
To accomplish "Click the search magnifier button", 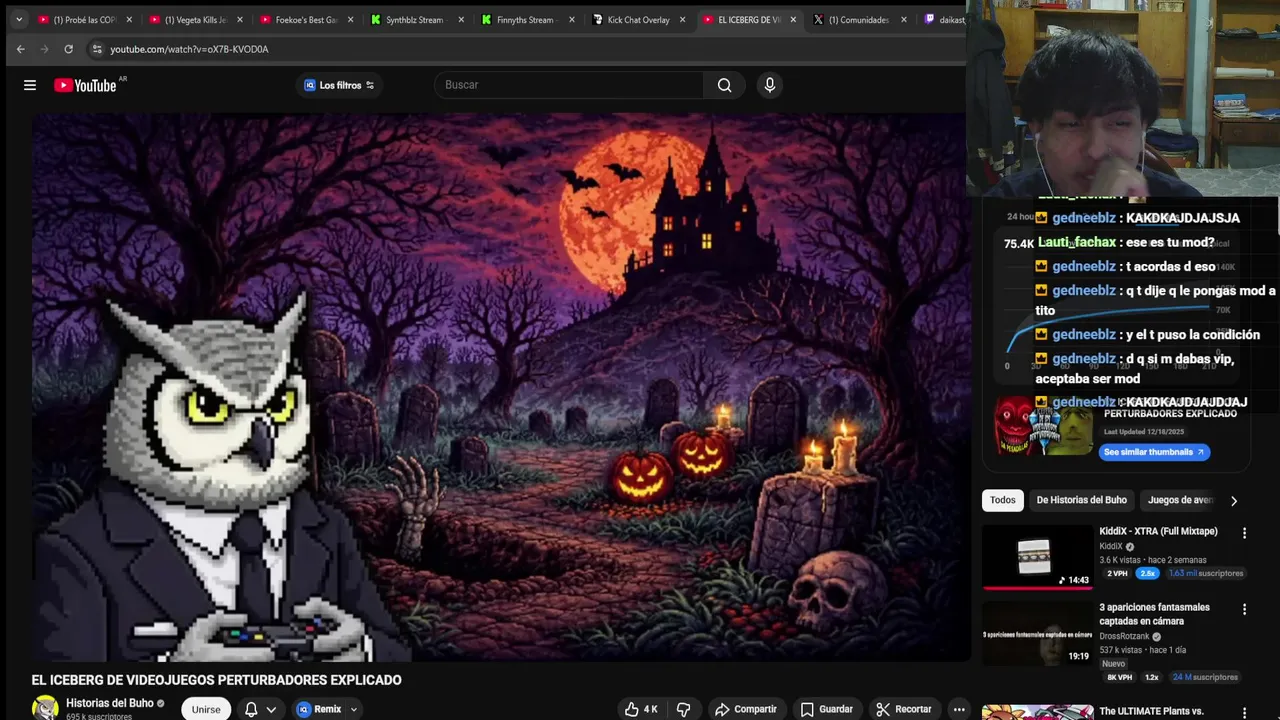I will tap(724, 85).
